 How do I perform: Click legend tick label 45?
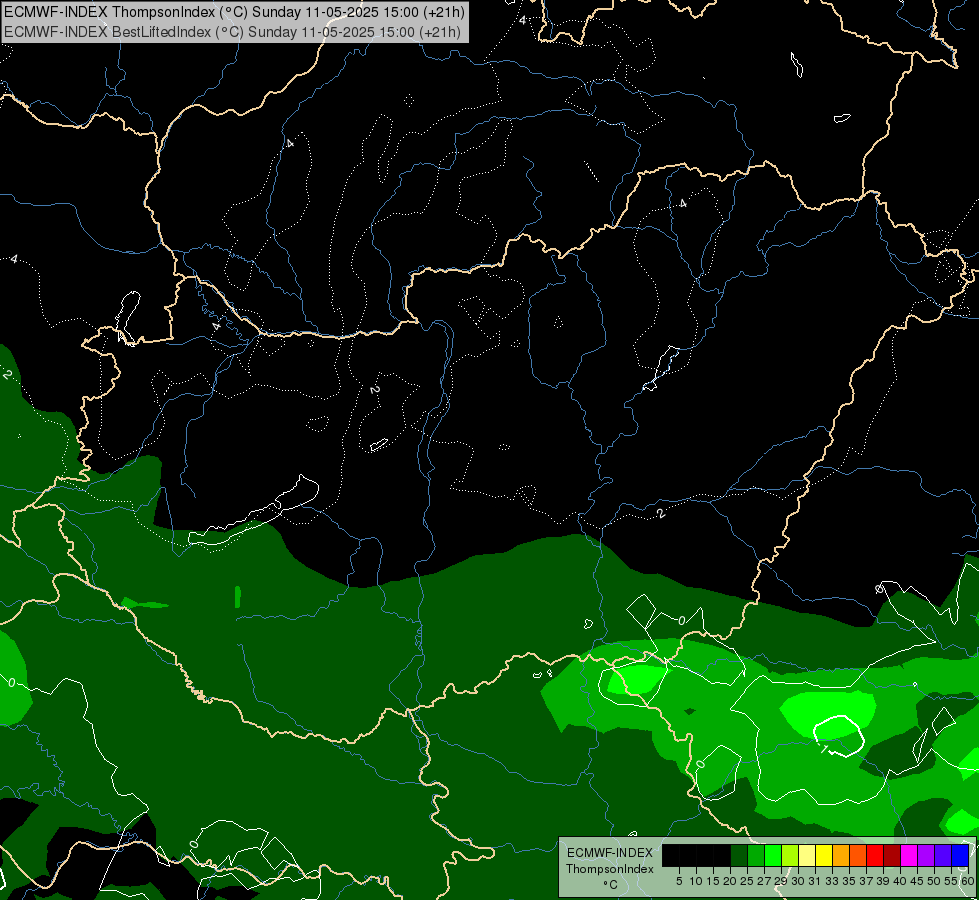tap(917, 881)
